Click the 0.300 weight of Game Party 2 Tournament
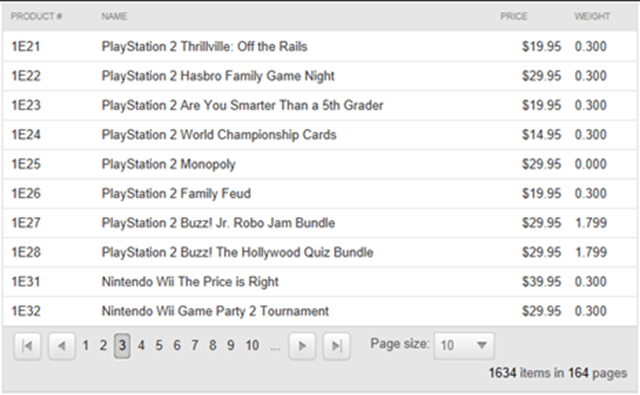Screen dimensions: 640x395 [591, 311]
